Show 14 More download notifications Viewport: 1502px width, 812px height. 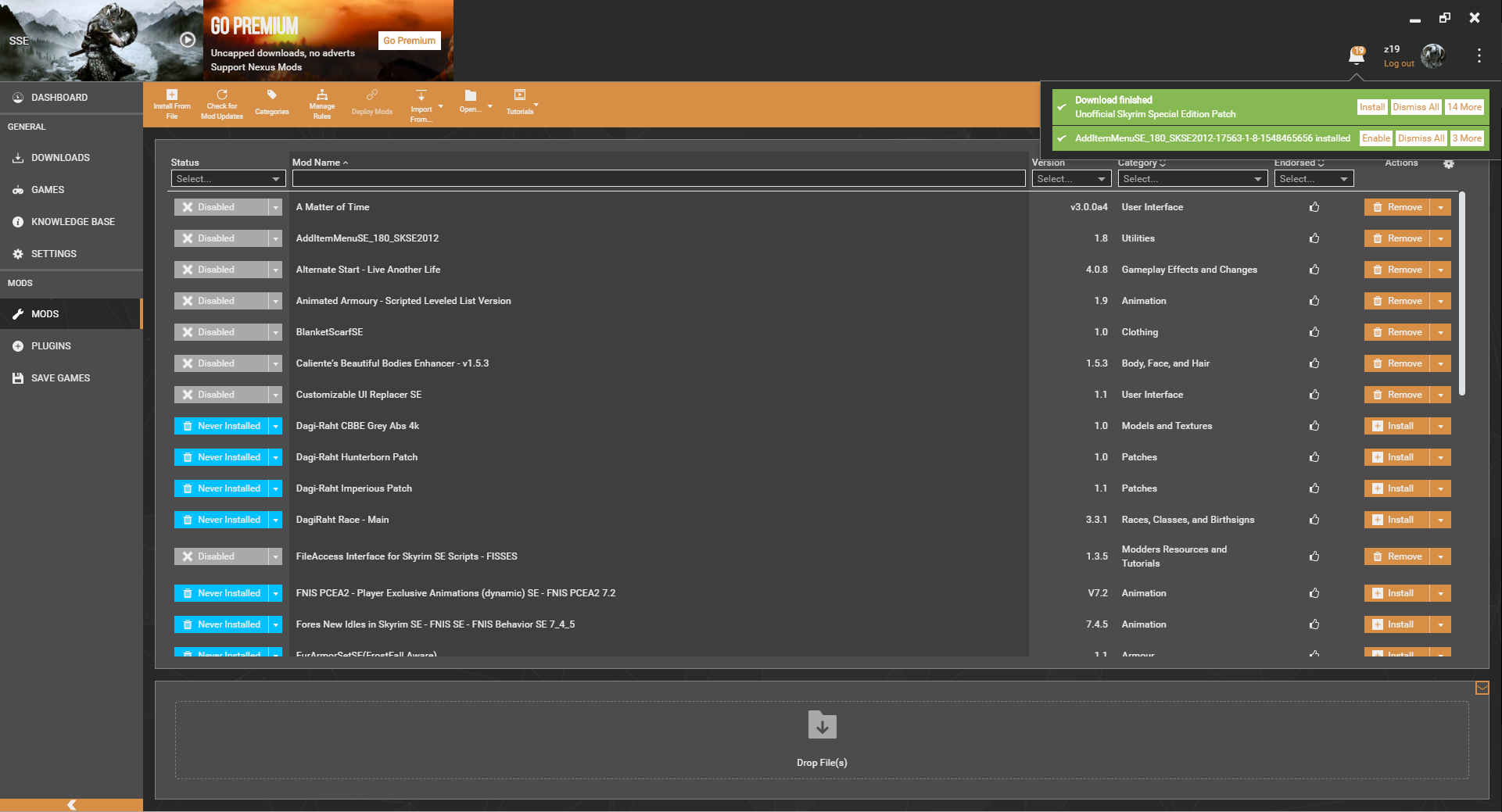[1464, 107]
